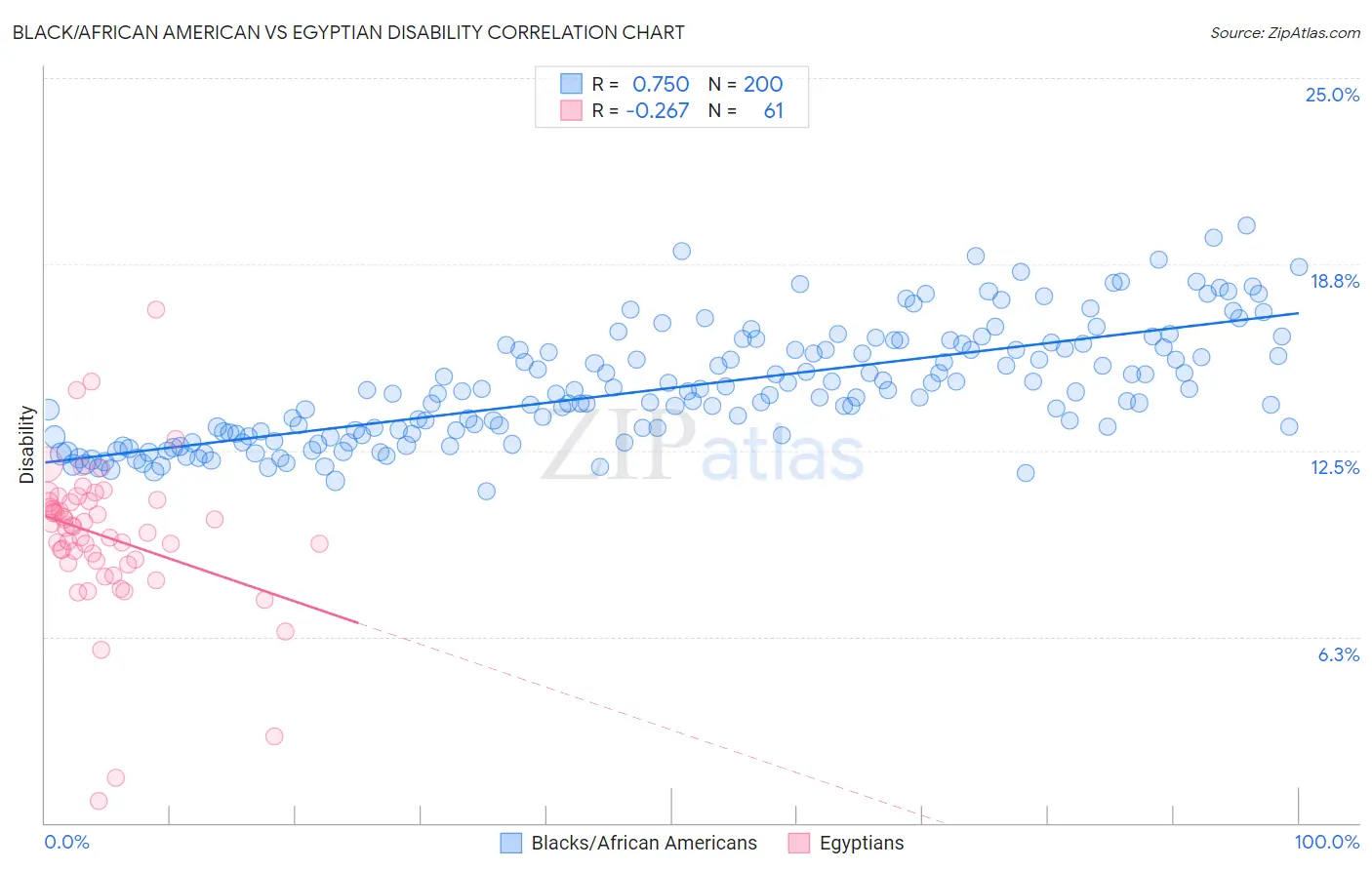Click the 6.3% y-axis label

click(x=1338, y=654)
